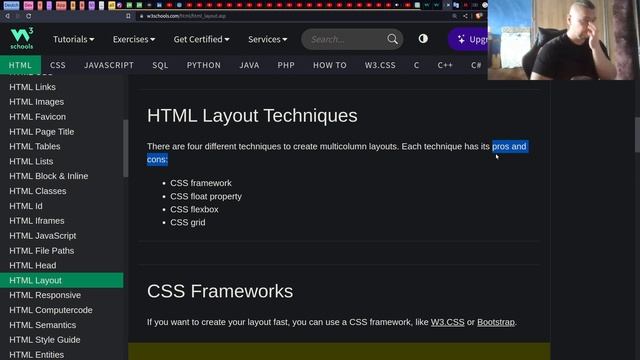Click the sparkle Upgrade button

[x=469, y=39]
